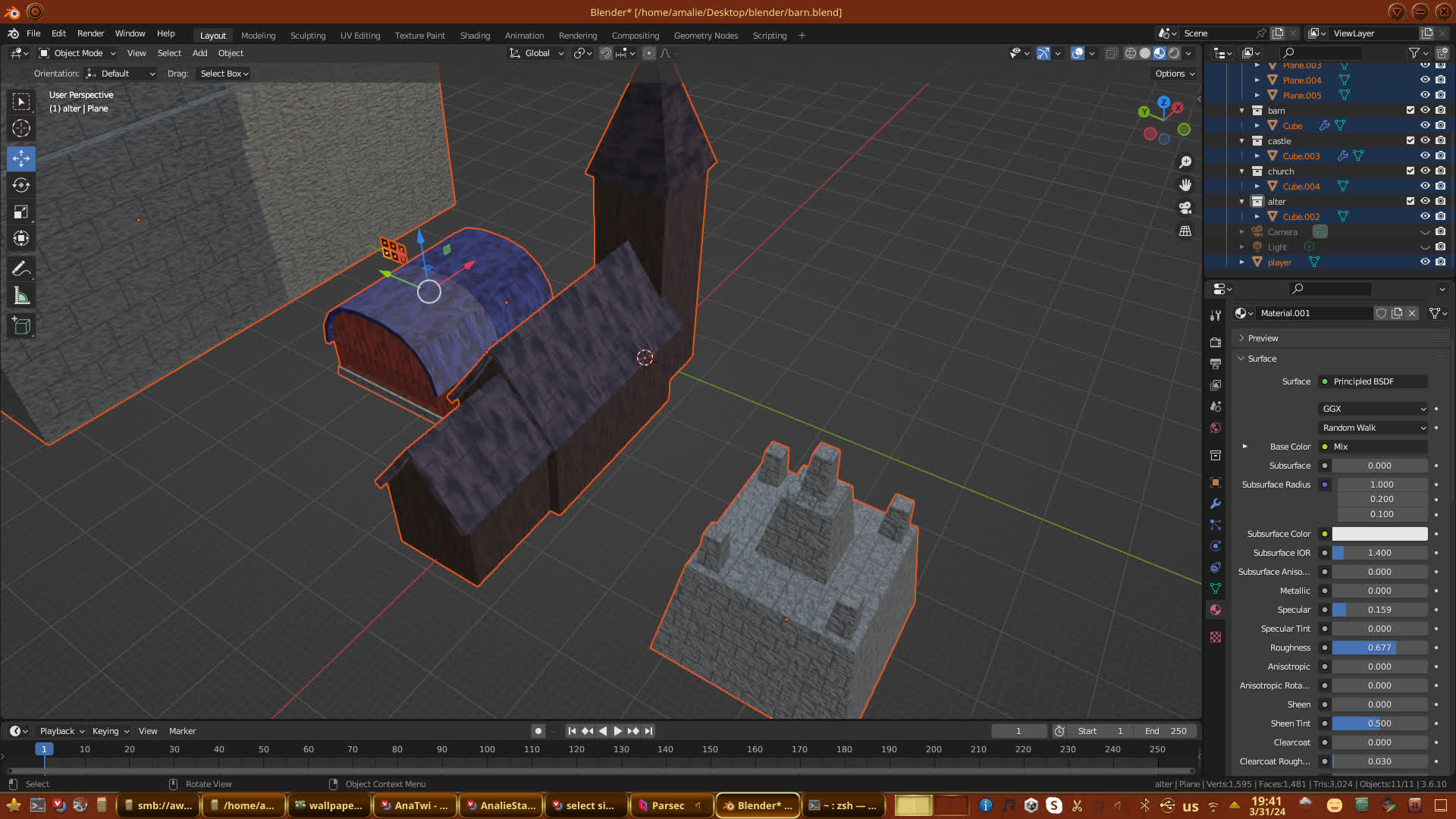Hide Cube.003 with its eye icon
The width and height of the screenshot is (1456, 819).
pyautogui.click(x=1425, y=156)
